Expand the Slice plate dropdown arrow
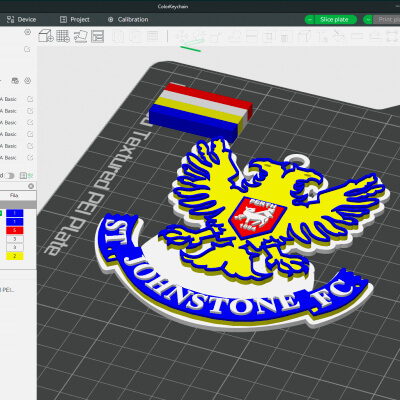This screenshot has height=400, width=400. 309,20
